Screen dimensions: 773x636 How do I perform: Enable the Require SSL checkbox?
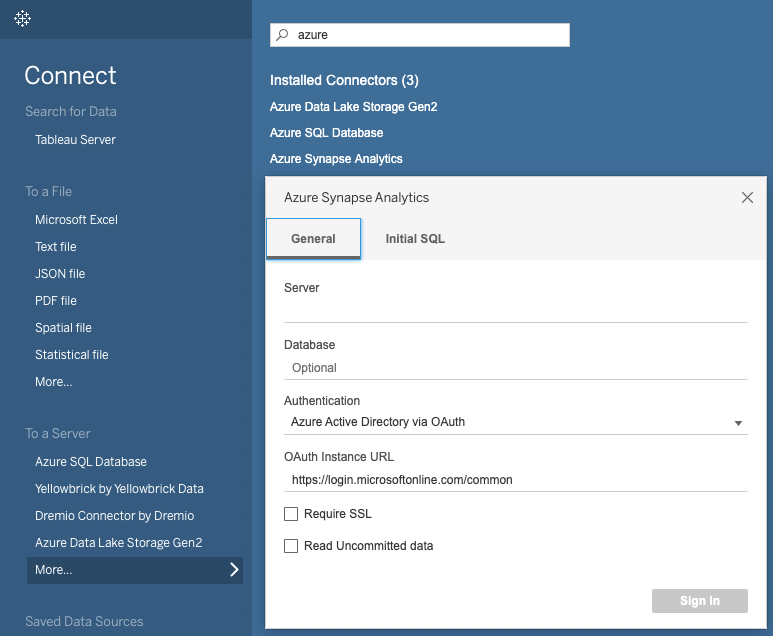point(291,514)
